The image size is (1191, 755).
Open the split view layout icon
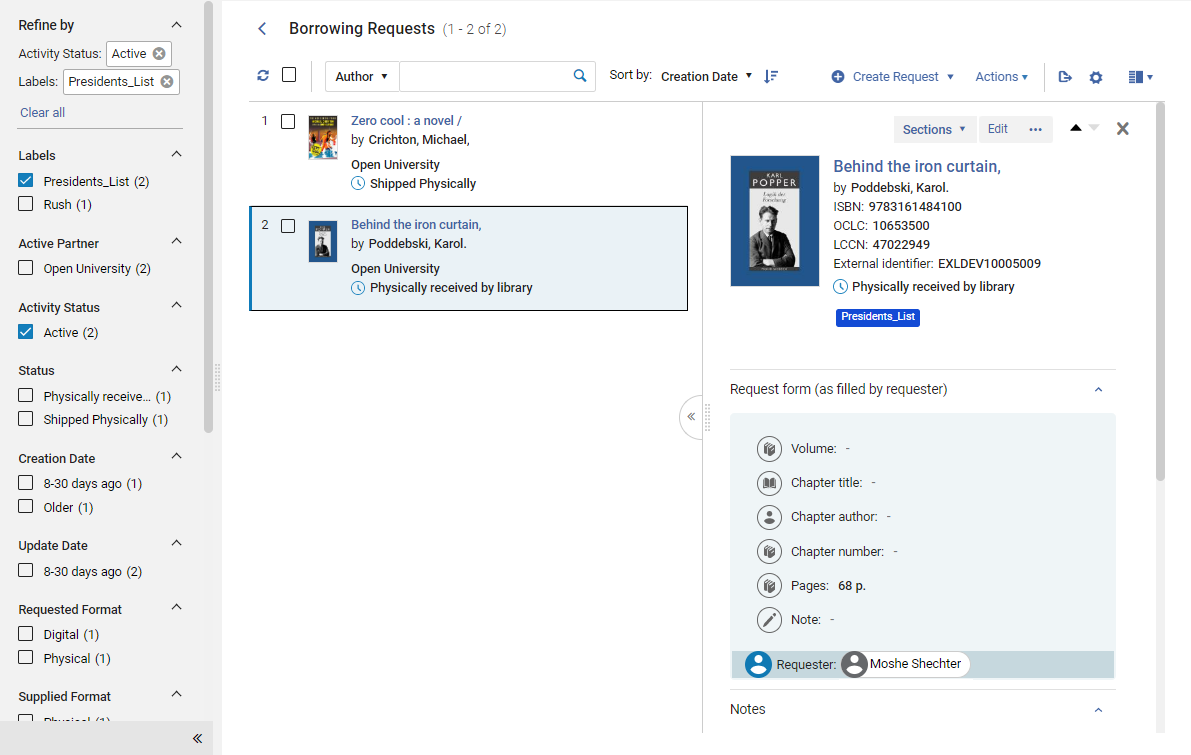coord(1140,77)
